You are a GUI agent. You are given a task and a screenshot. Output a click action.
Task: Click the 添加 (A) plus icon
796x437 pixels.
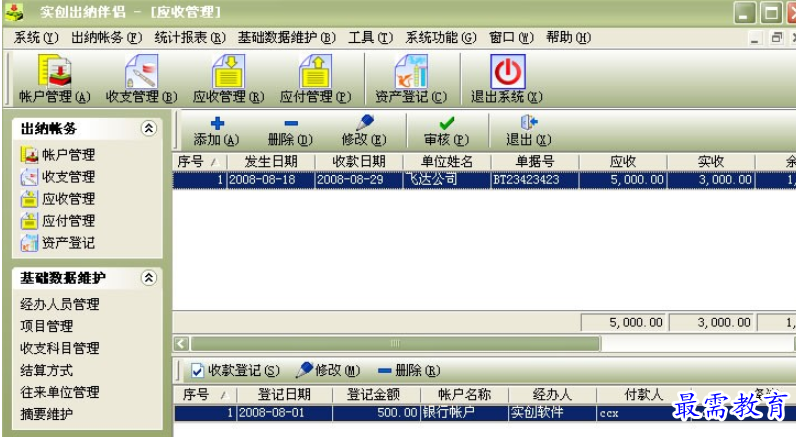[217, 123]
